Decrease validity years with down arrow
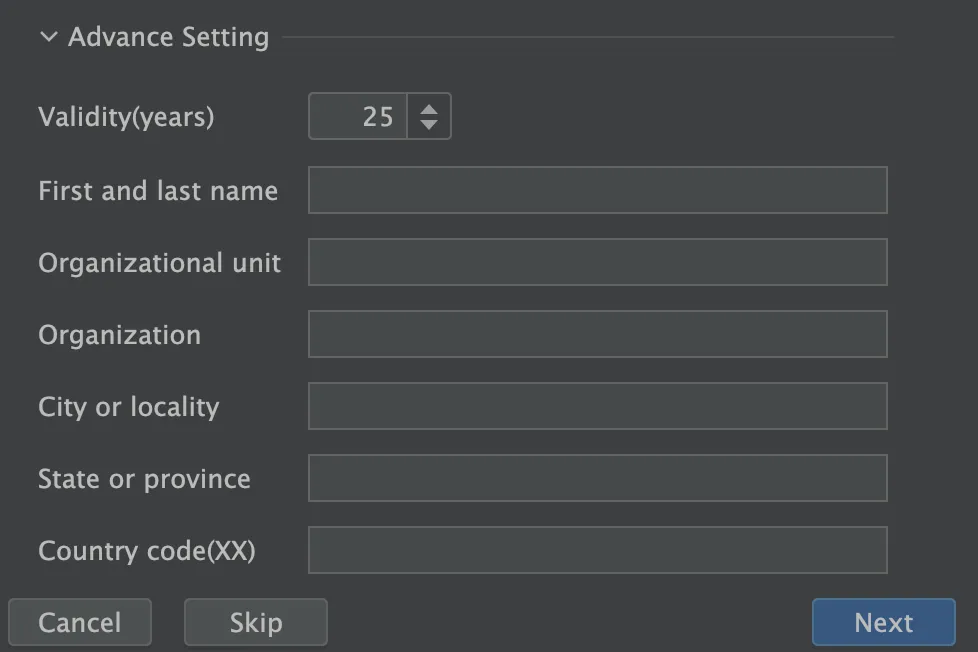This screenshot has width=978, height=652. (429, 125)
